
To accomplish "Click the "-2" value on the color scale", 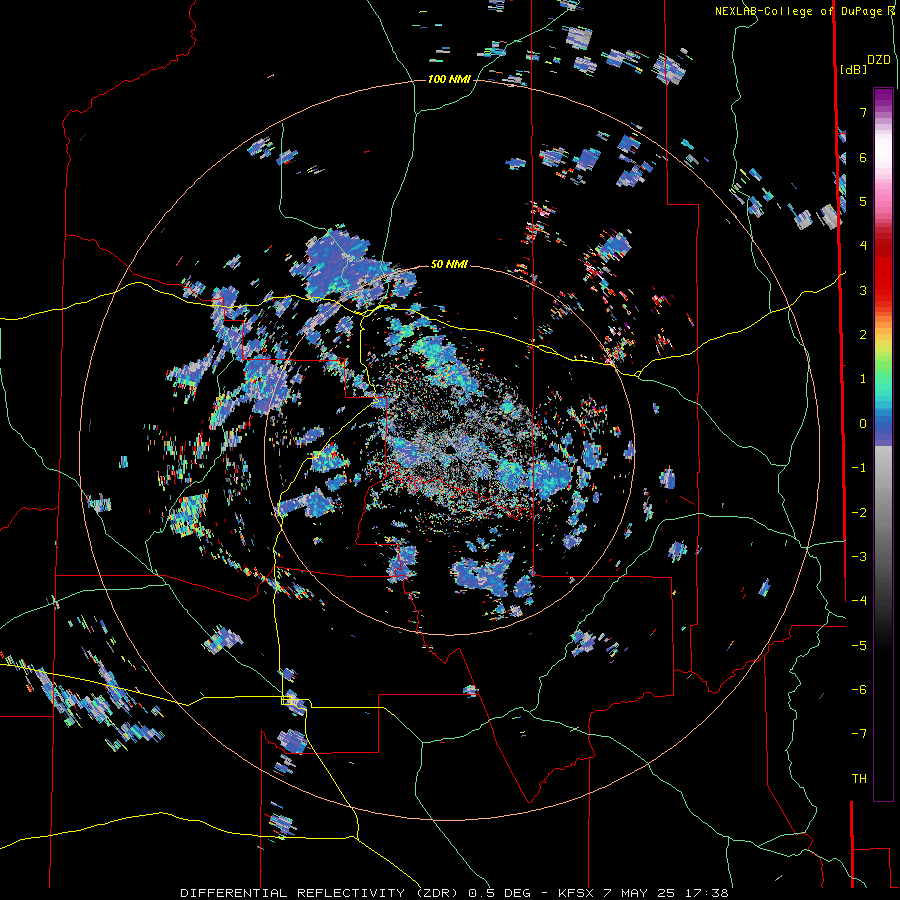I will click(x=859, y=513).
